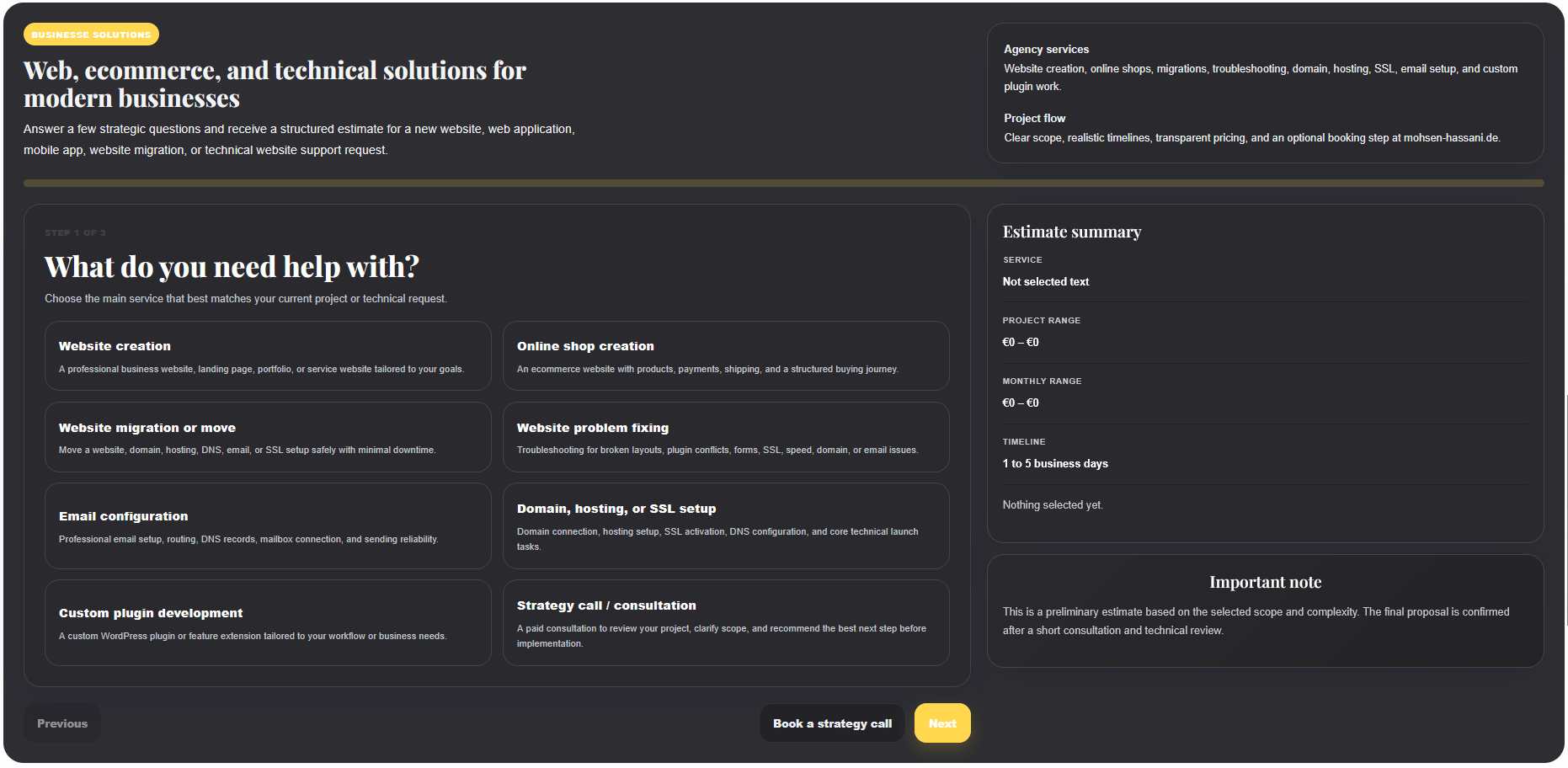Image resolution: width=1568 pixels, height=768 pixels.
Task: Click the TIMELINE label in summary
Action: (1023, 442)
